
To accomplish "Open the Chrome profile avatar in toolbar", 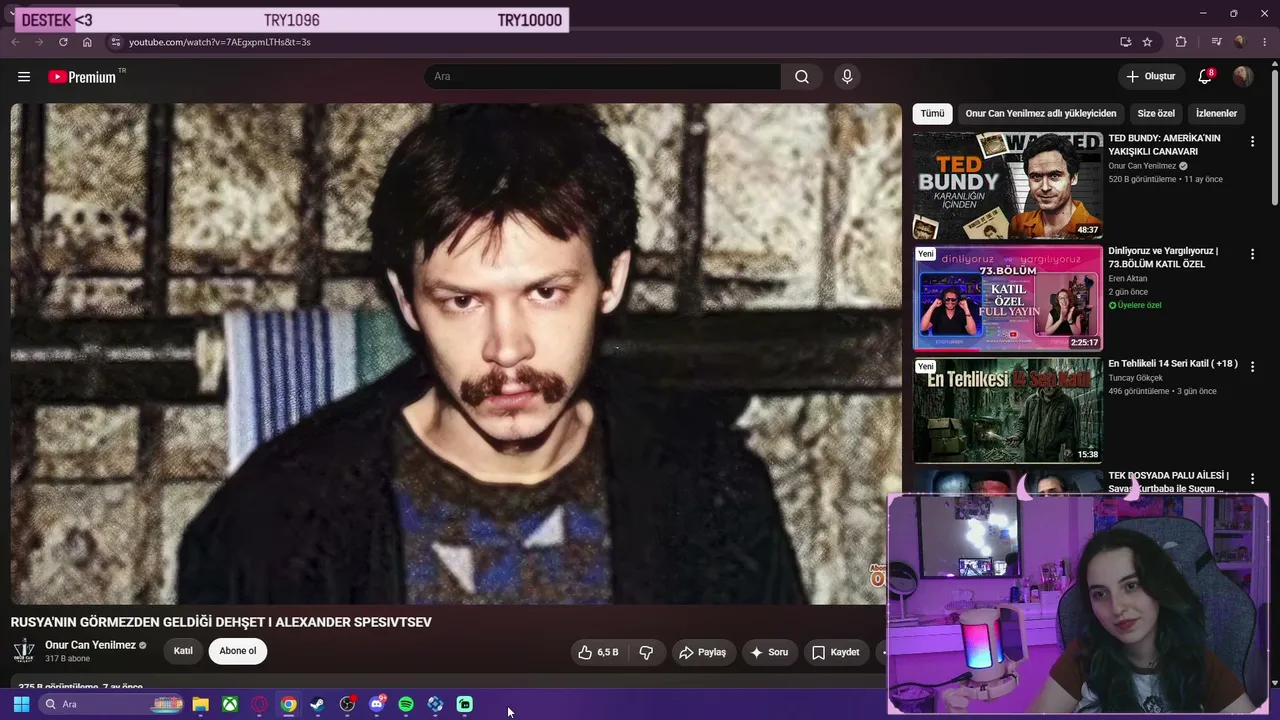I will click(1240, 42).
